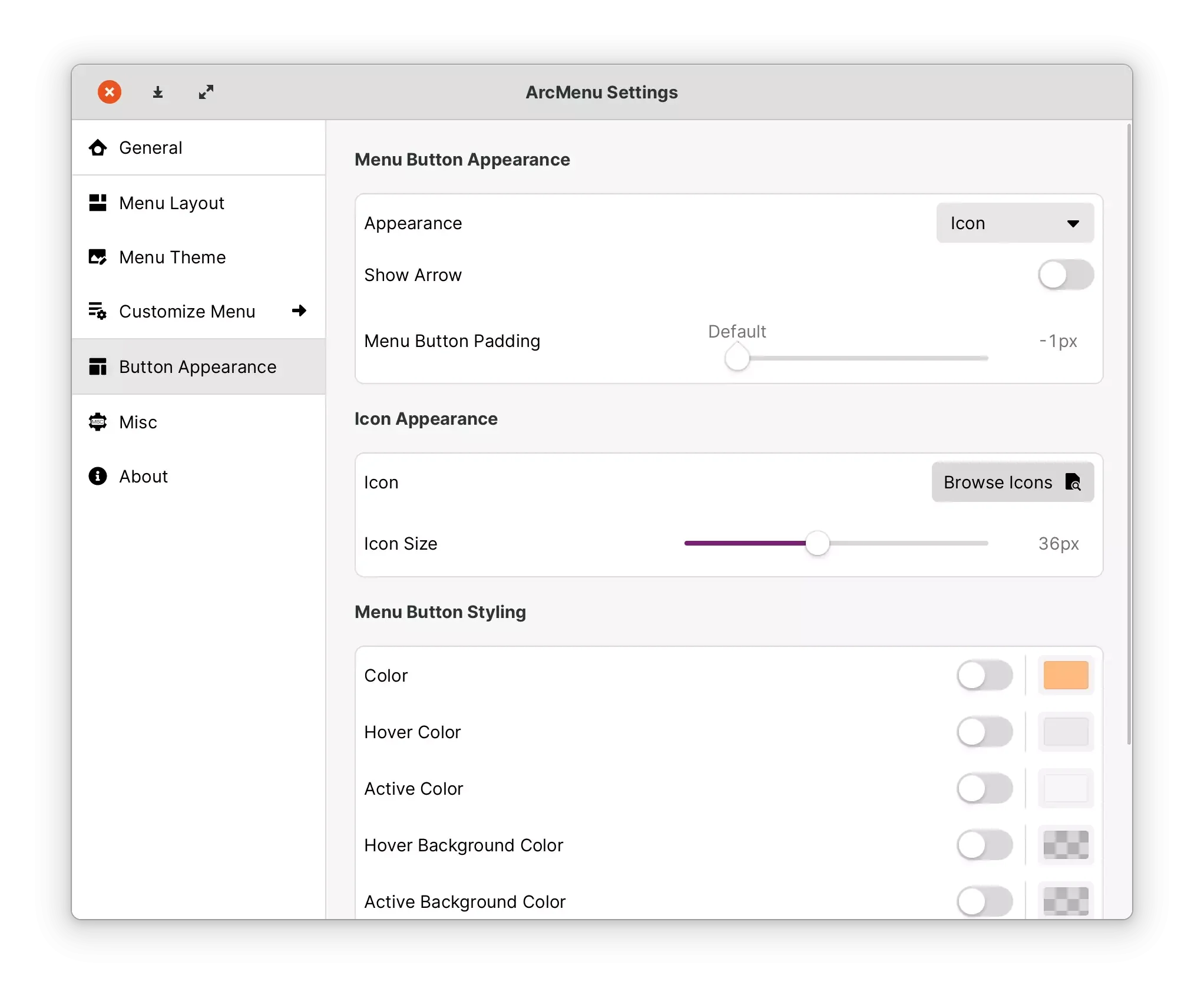
Task: Switch to the Menu Theme page
Action: [199, 257]
